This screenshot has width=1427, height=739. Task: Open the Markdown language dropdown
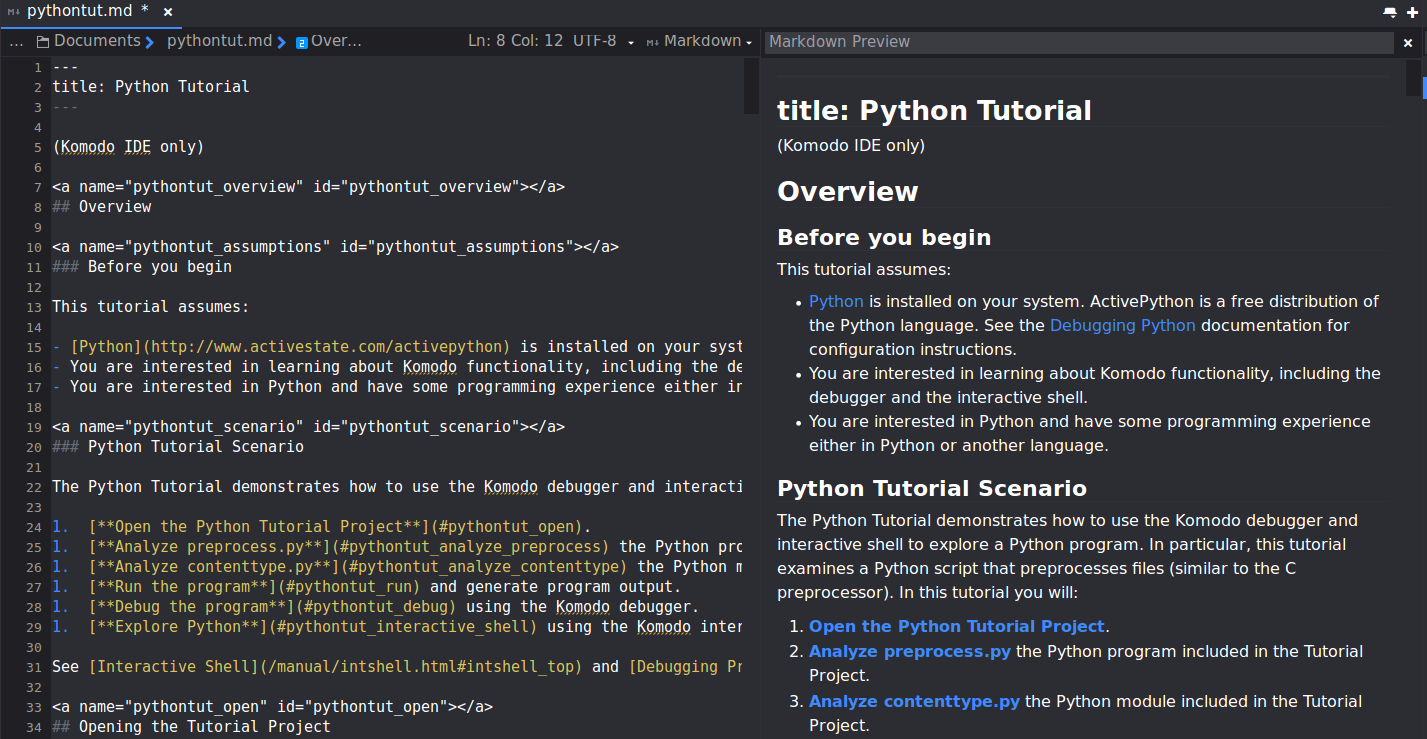(700, 41)
